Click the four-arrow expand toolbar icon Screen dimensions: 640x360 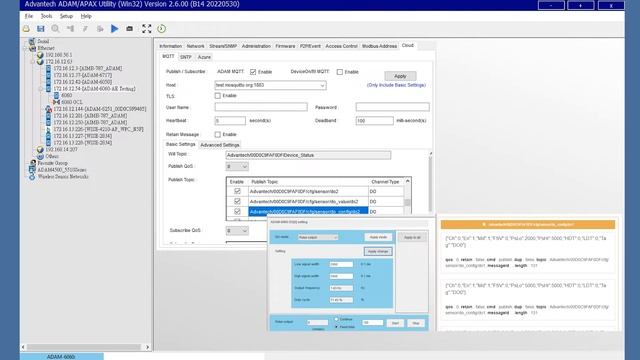pyautogui.click(x=147, y=29)
